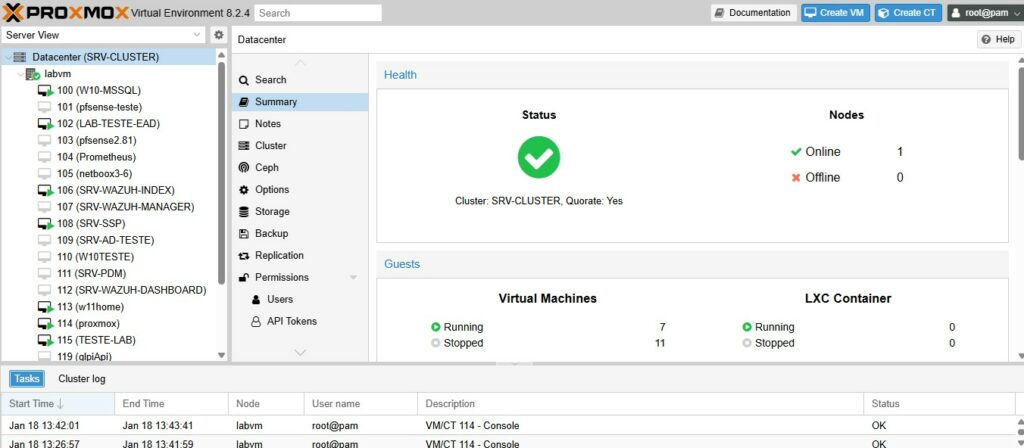This screenshot has width=1024, height=448.
Task: Click VM 114 (proxmox) monitor icon
Action: coord(45,323)
